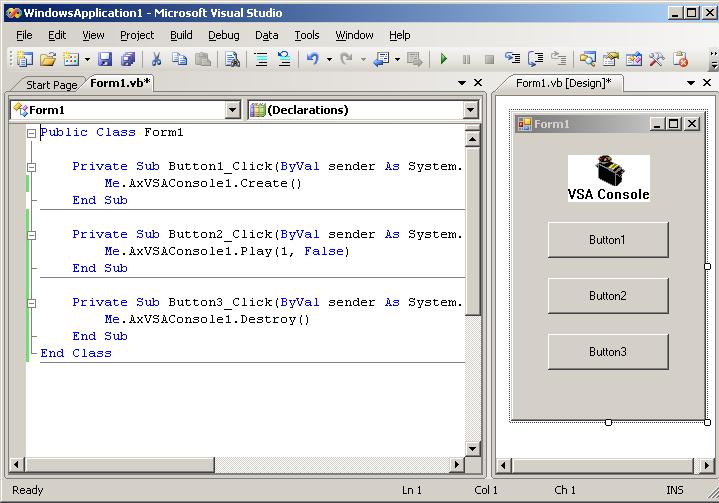Close the Form1.vb code editor tab
The height and width of the screenshot is (503, 719).
point(478,83)
